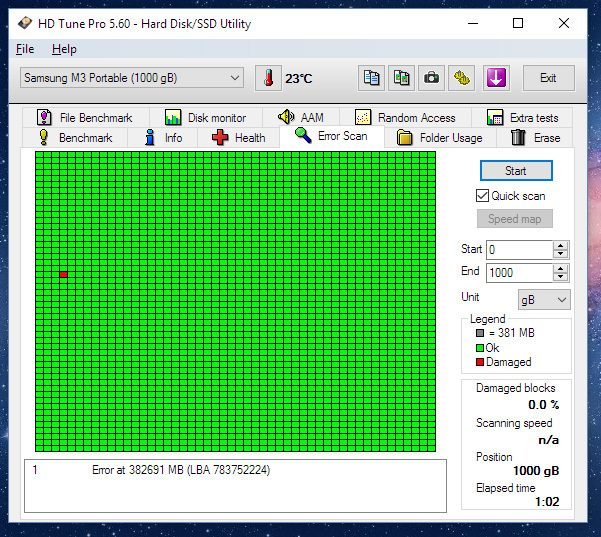Click the Folder Usage folder icon
Image resolution: width=601 pixels, height=537 pixels.
pos(404,138)
